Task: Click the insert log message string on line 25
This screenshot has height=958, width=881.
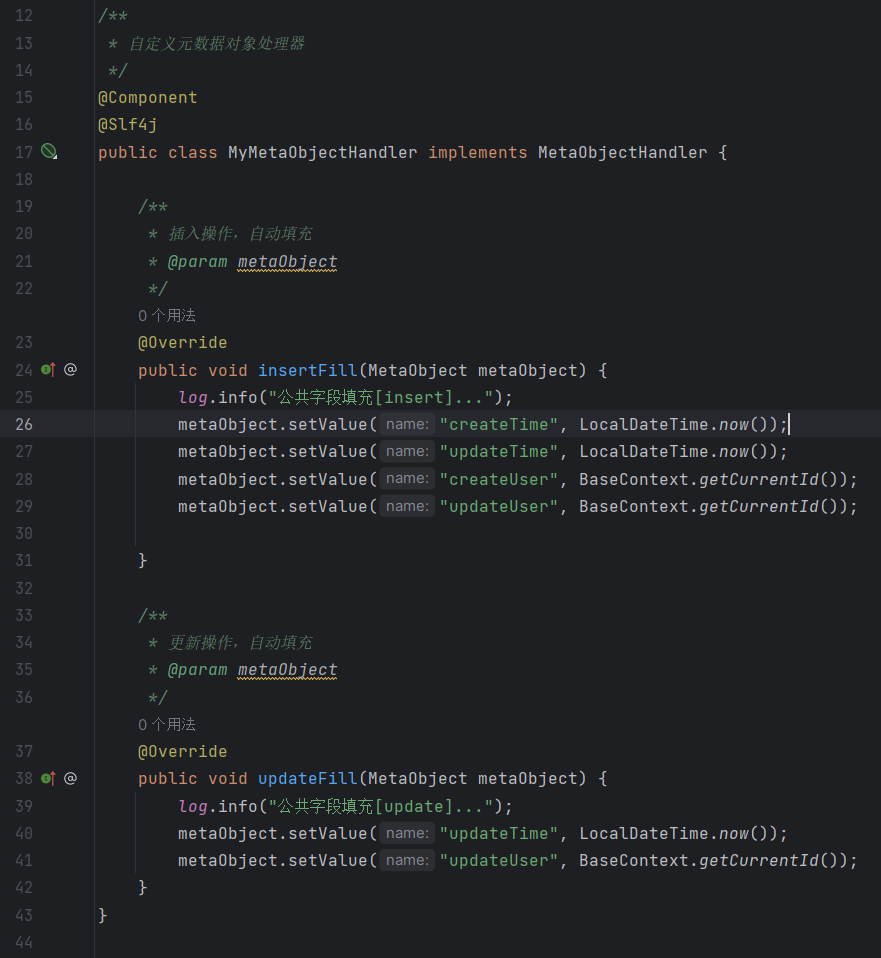Action: pyautogui.click(x=381, y=397)
